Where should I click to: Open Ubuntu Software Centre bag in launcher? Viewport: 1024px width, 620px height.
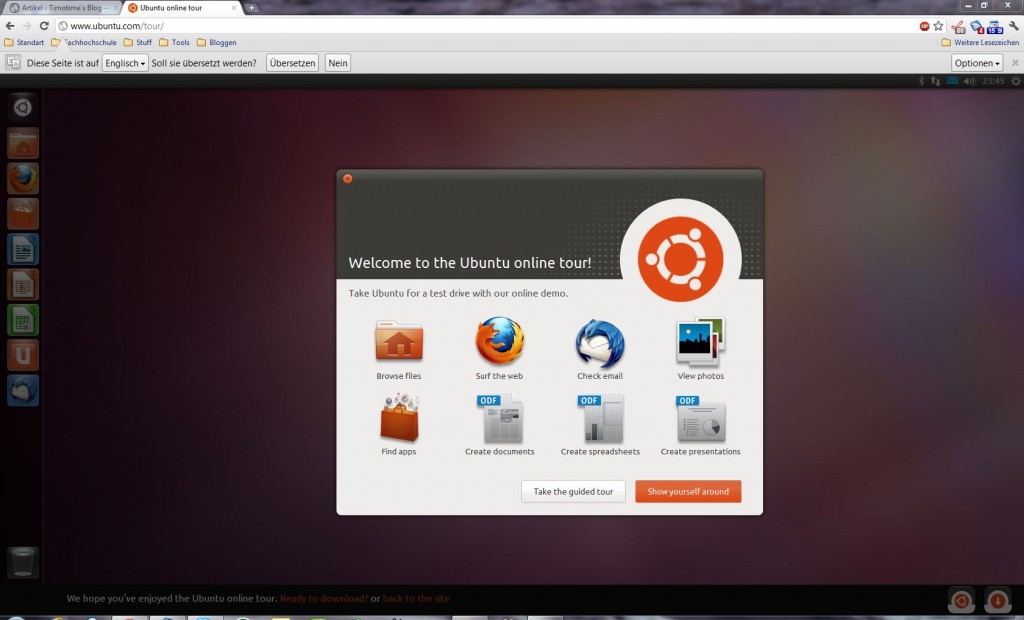23,214
